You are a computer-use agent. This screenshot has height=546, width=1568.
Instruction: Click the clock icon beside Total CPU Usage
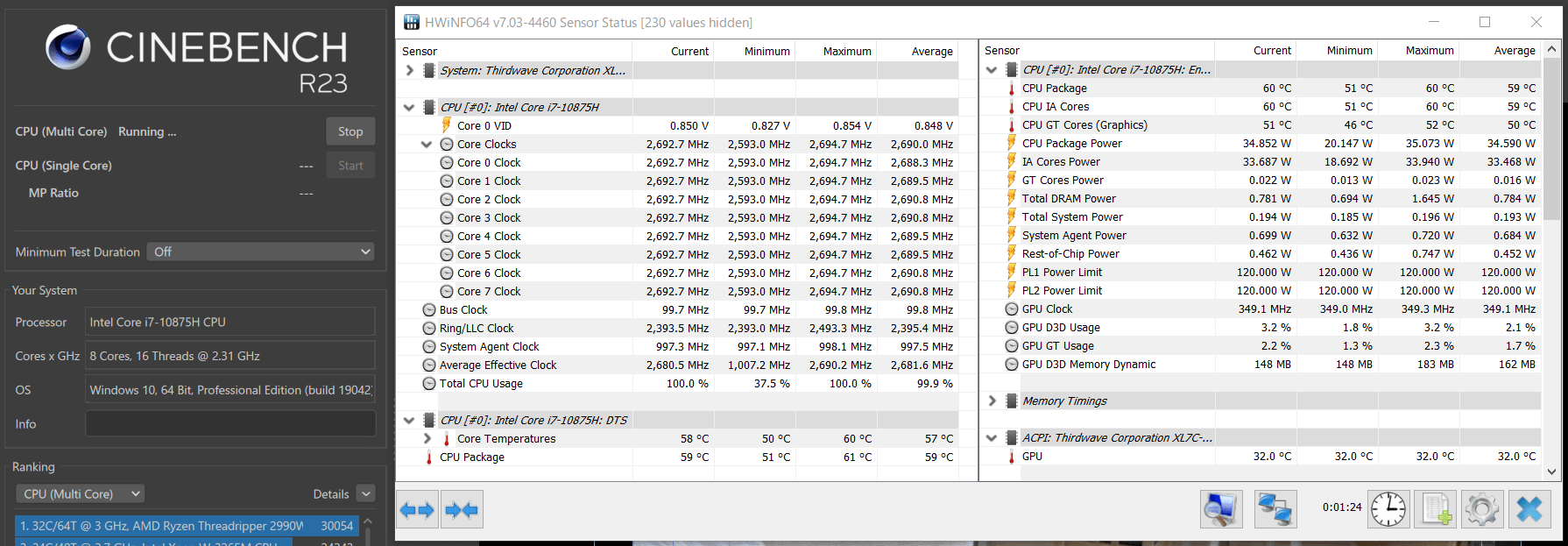coord(429,383)
